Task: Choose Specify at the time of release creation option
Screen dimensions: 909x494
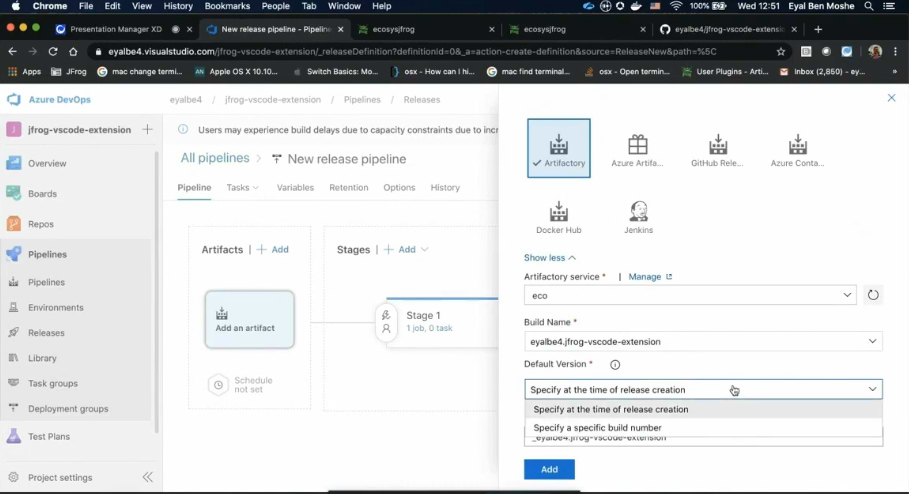Action: coord(703,409)
